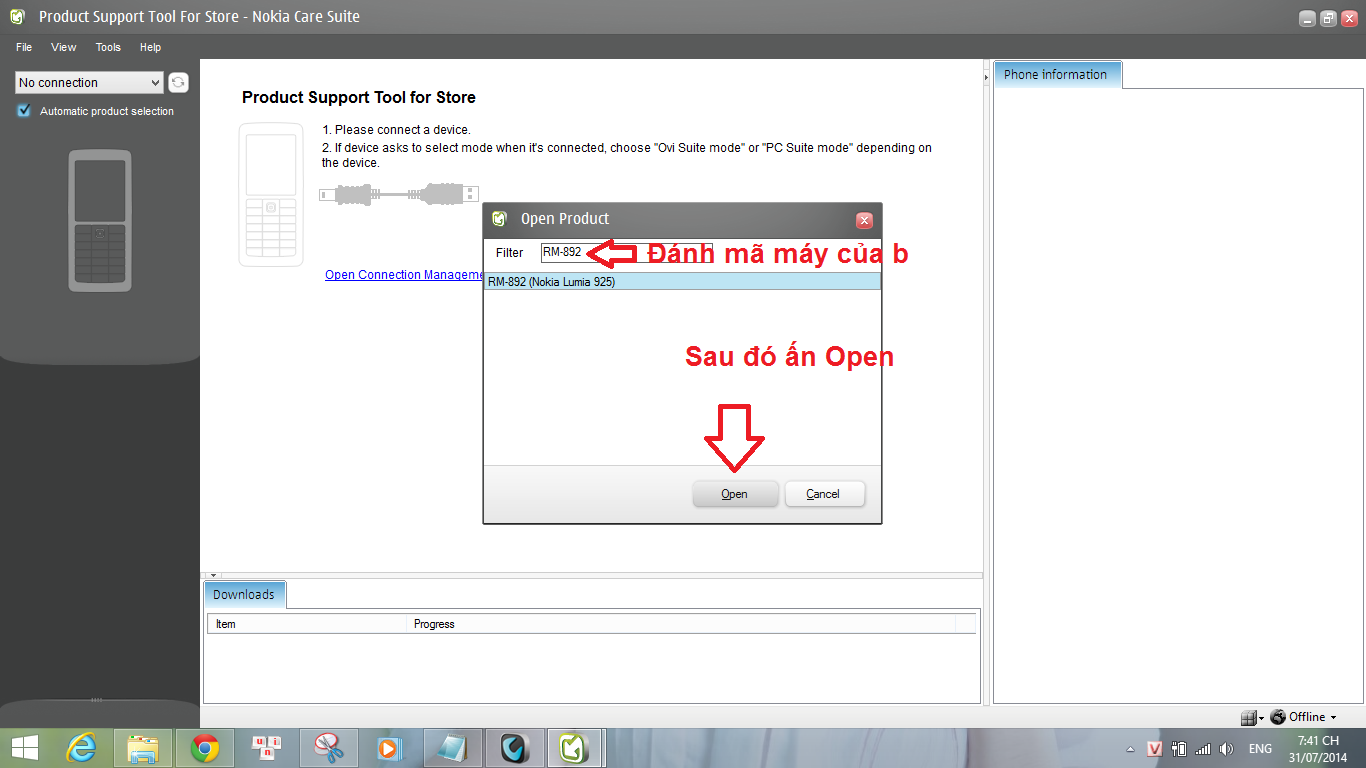Open UniKey taskbar icon
This screenshot has height=768, width=1366.
pyautogui.click(x=267, y=747)
